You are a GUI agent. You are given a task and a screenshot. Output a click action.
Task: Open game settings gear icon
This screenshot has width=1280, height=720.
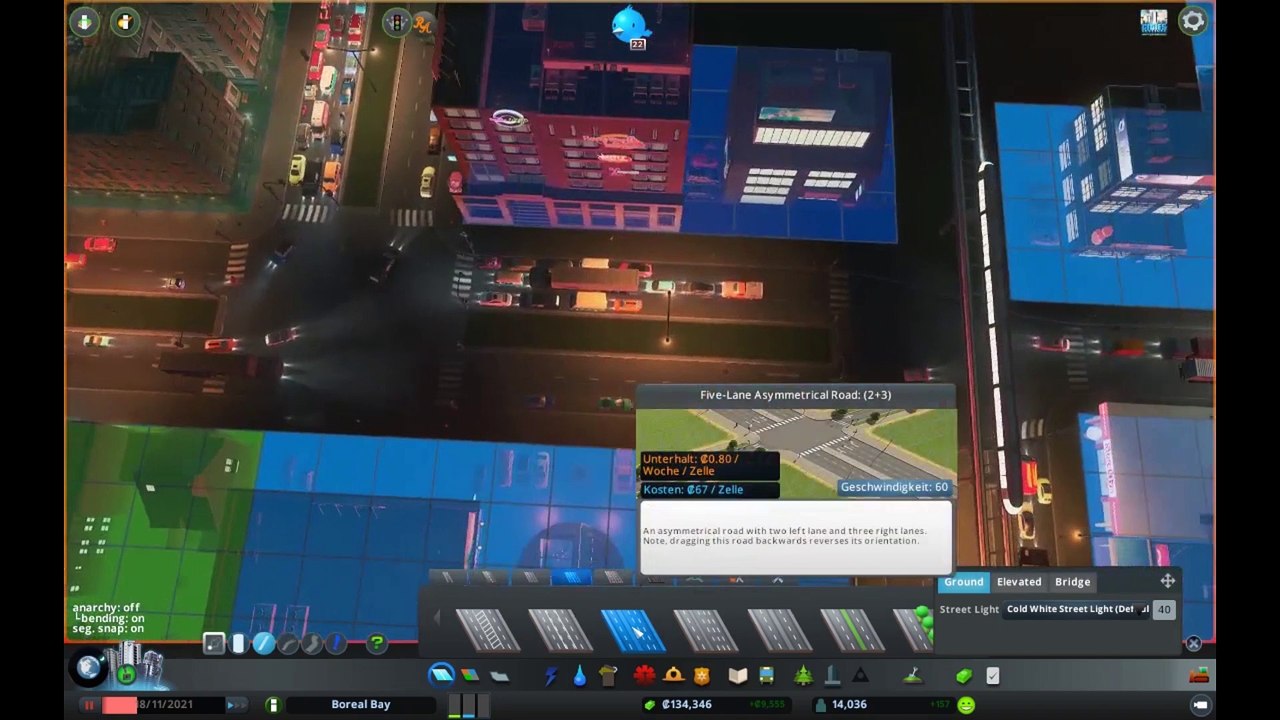click(1193, 21)
